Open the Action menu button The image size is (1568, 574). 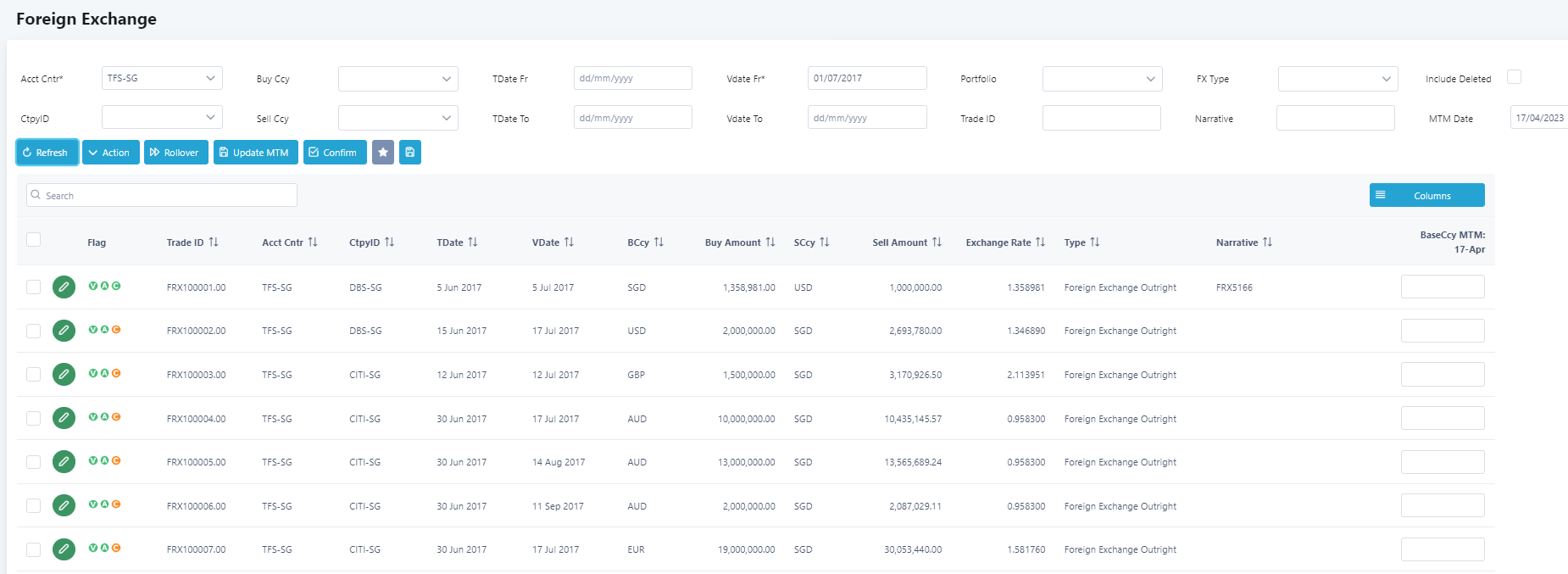[110, 153]
